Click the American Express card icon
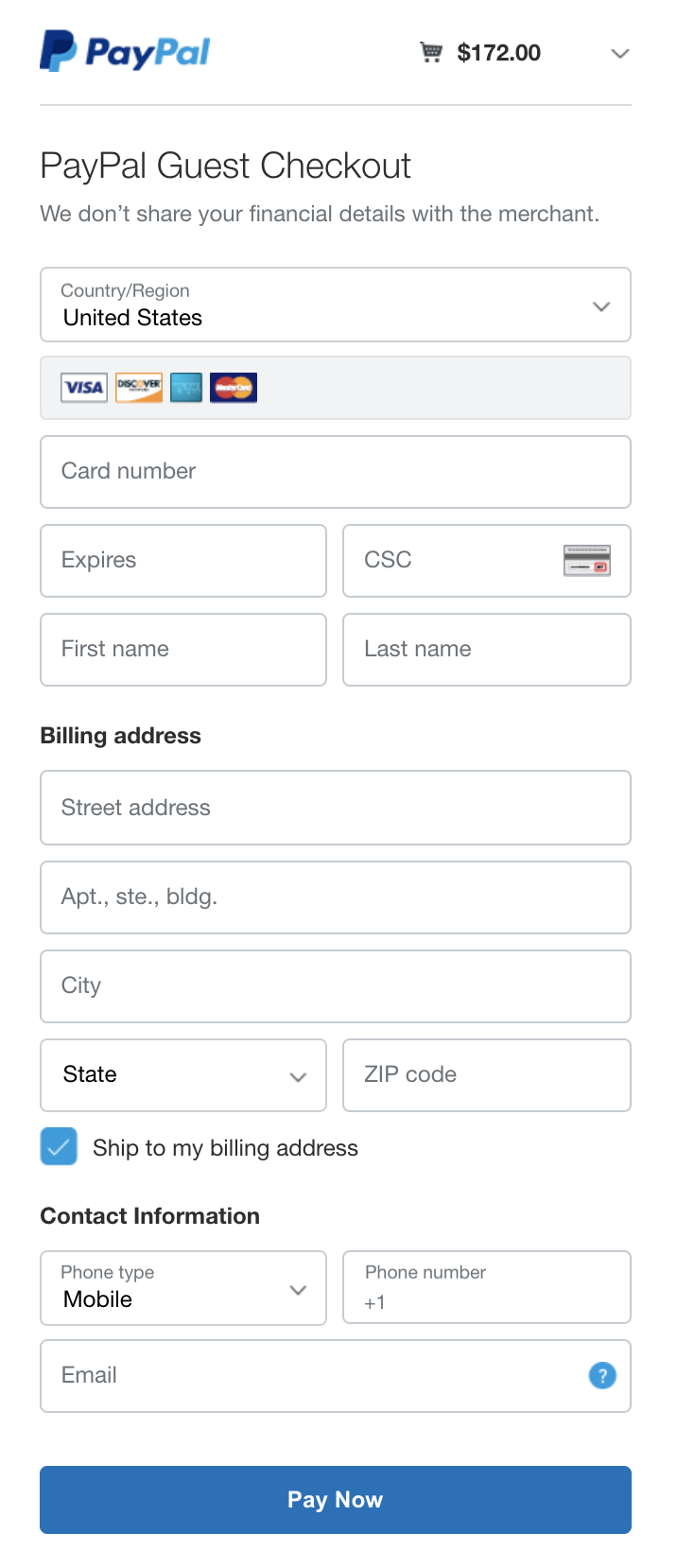Image resolution: width=677 pixels, height=1568 pixels. (x=186, y=388)
